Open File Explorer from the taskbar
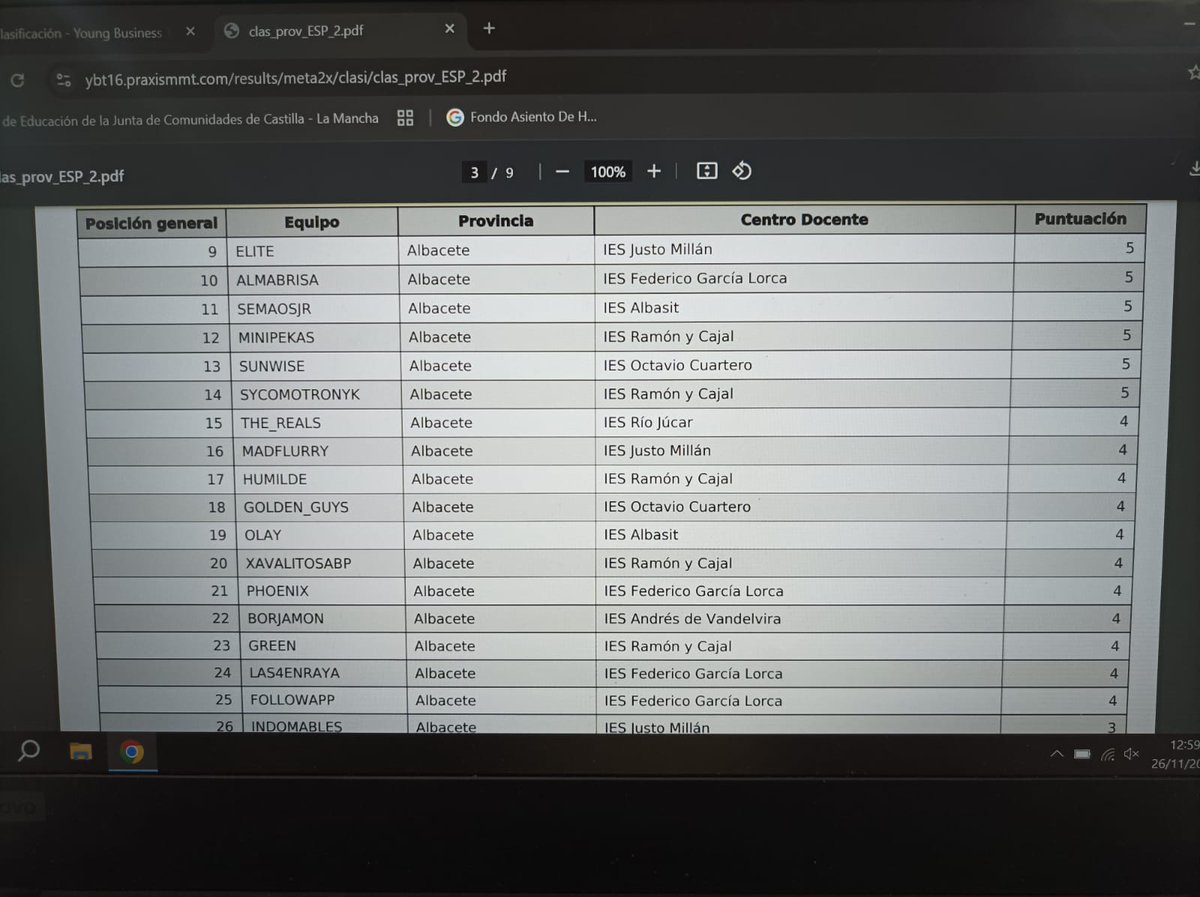This screenshot has height=897, width=1200. click(81, 752)
